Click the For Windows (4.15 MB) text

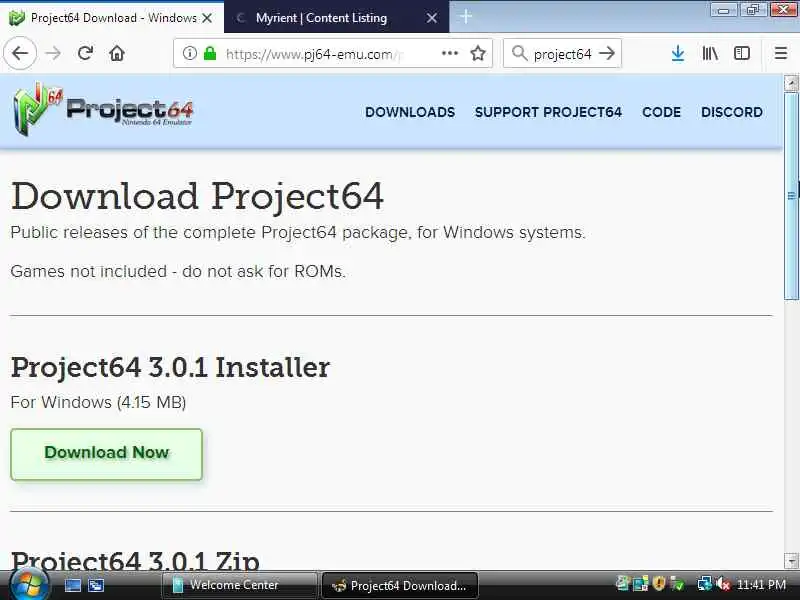tap(98, 402)
